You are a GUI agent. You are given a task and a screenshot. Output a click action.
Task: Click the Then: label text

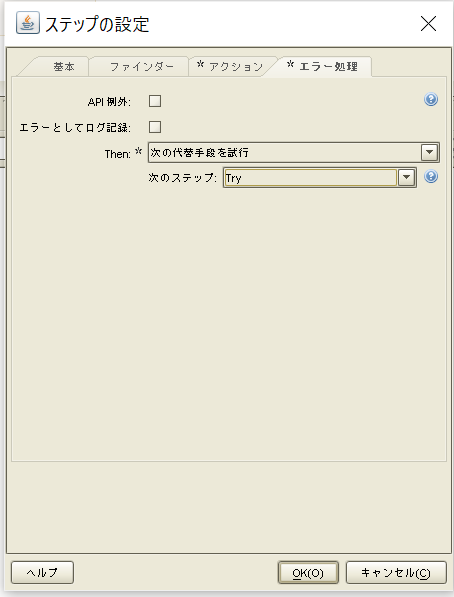[x=118, y=154]
